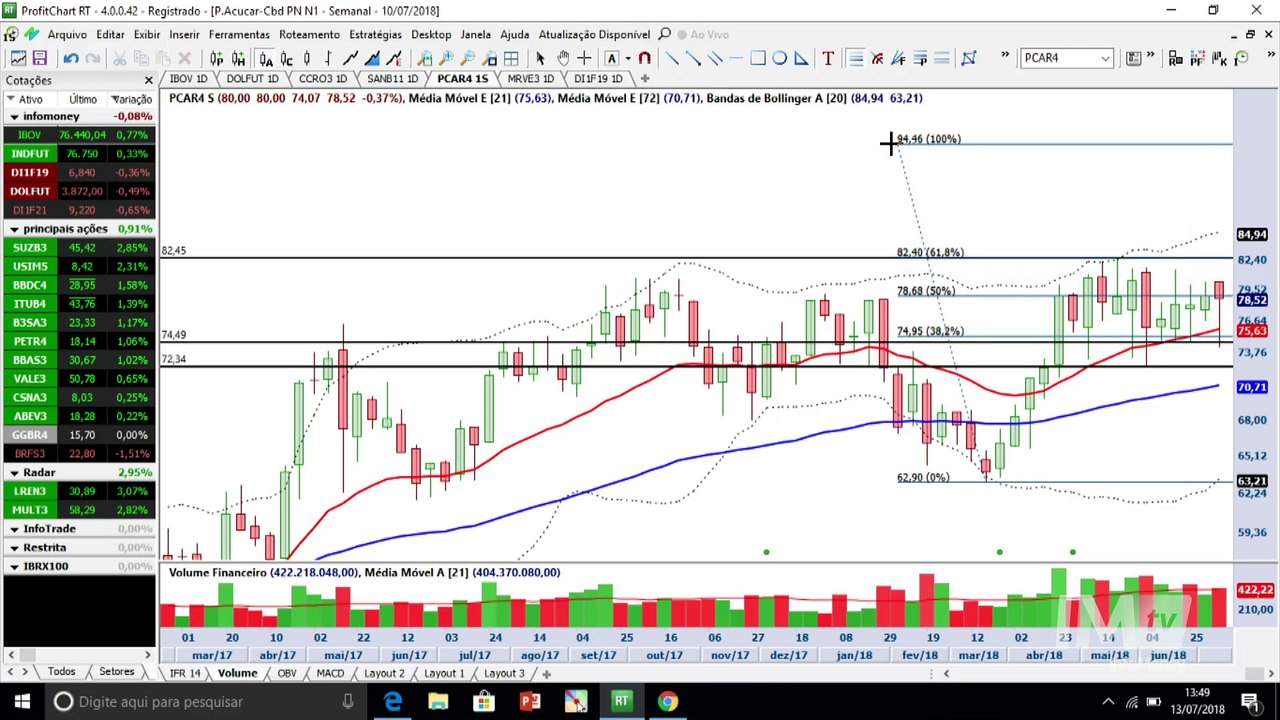Open the Estratégias menu
This screenshot has width=1280, height=720.
coord(375,34)
